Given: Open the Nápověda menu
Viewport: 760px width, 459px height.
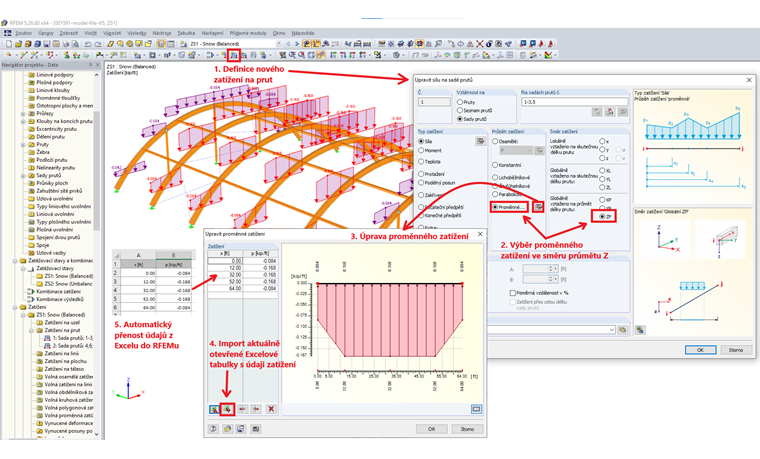Looking at the screenshot, I should (x=303, y=33).
